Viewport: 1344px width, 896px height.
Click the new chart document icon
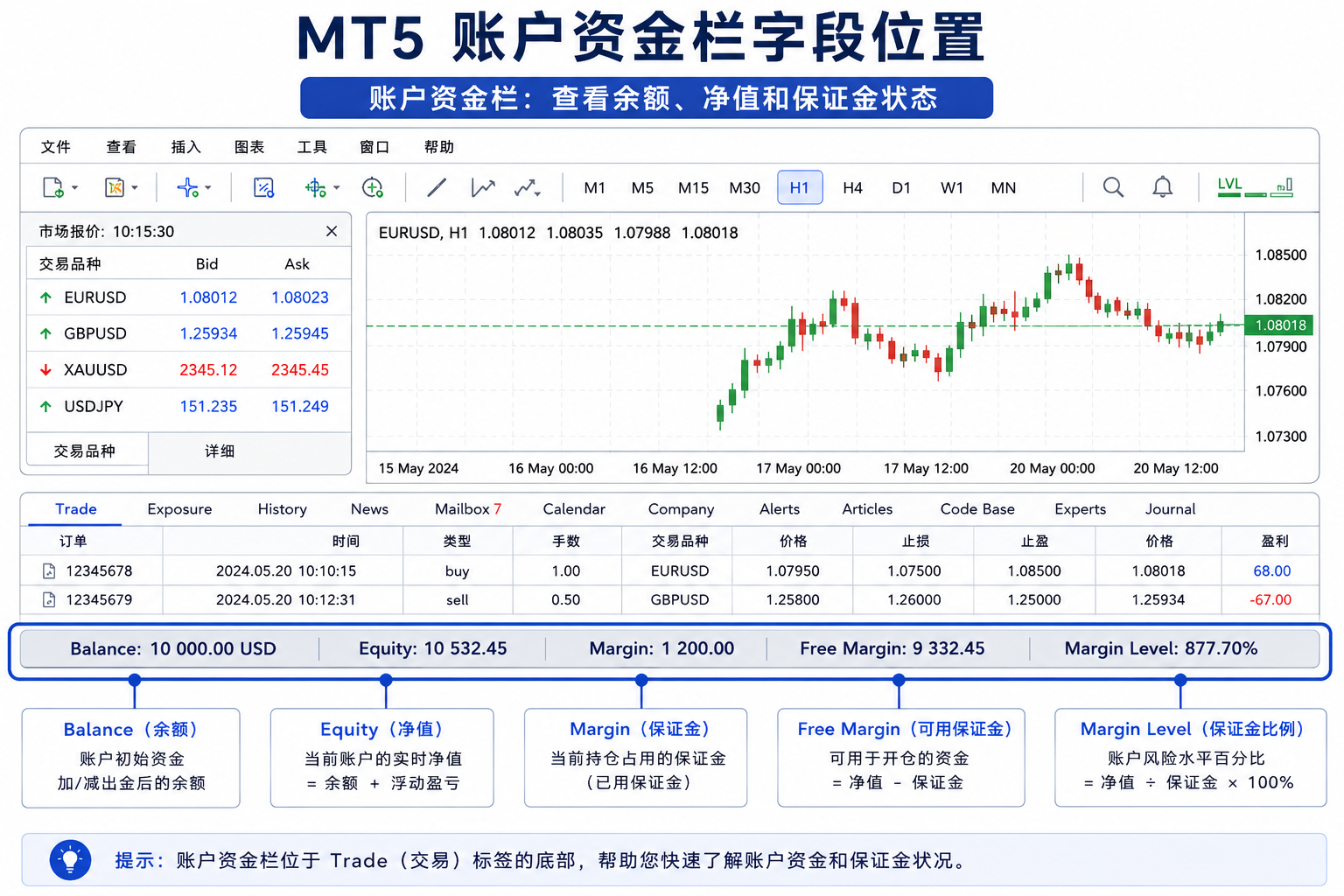pyautogui.click(x=52, y=187)
